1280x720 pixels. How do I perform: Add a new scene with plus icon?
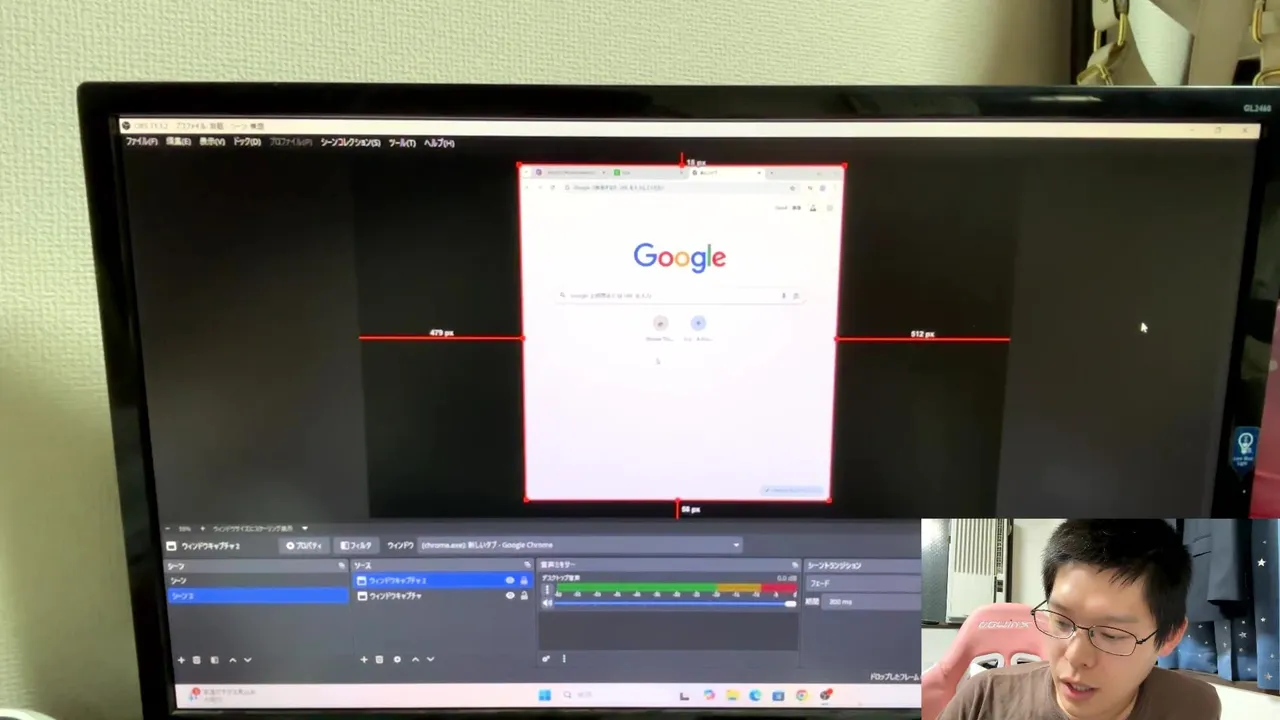click(x=181, y=660)
